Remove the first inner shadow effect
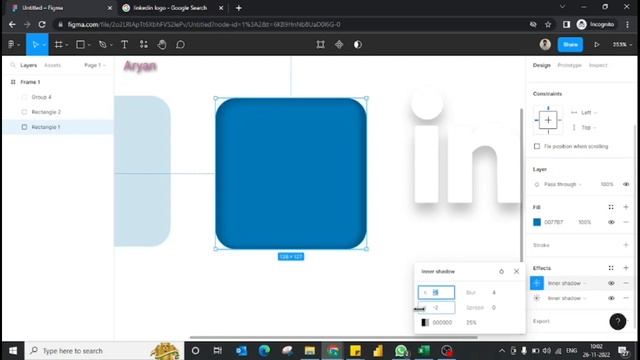This screenshot has width=640, height=360. coord(626,283)
